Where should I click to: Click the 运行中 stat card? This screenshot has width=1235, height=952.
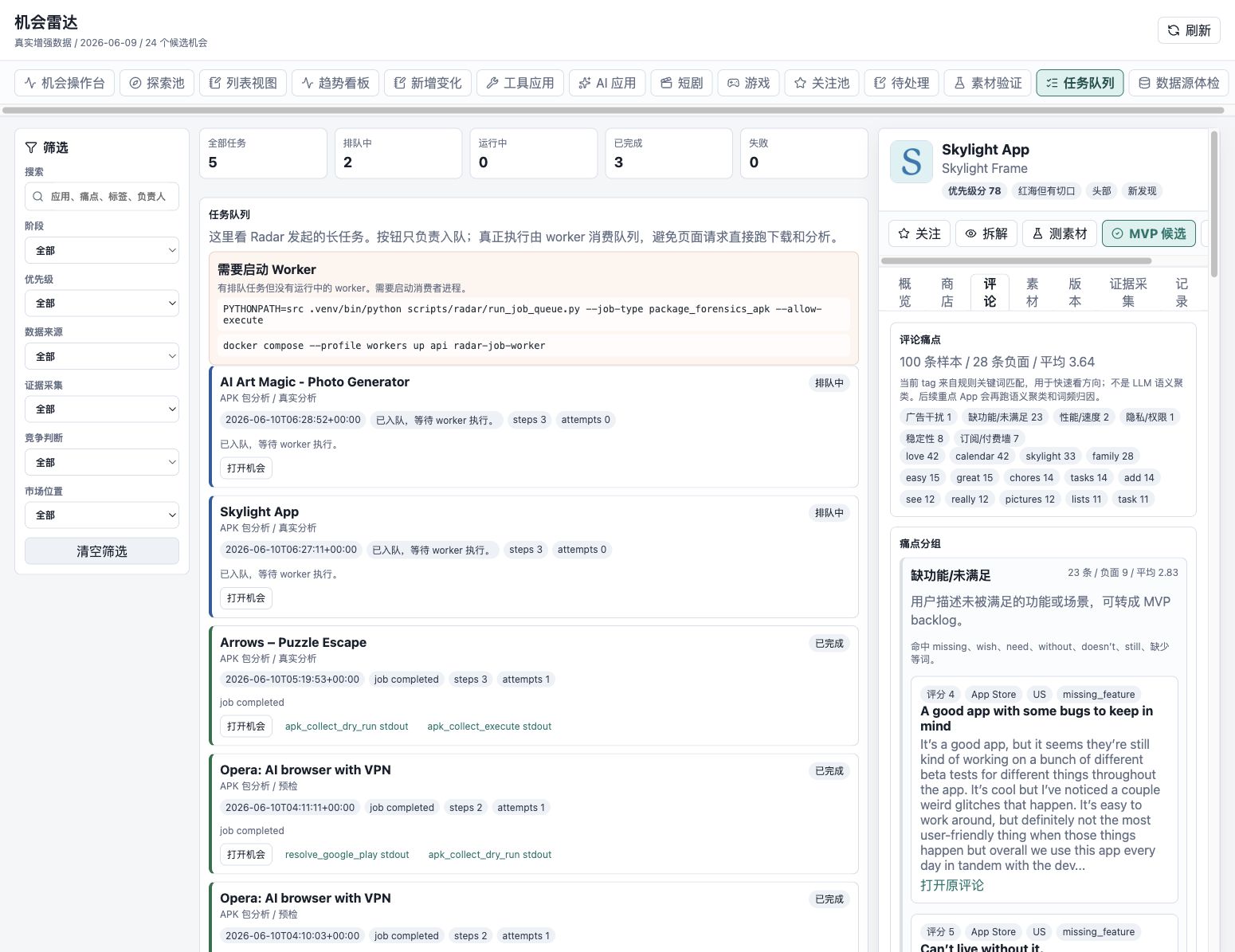point(534,153)
